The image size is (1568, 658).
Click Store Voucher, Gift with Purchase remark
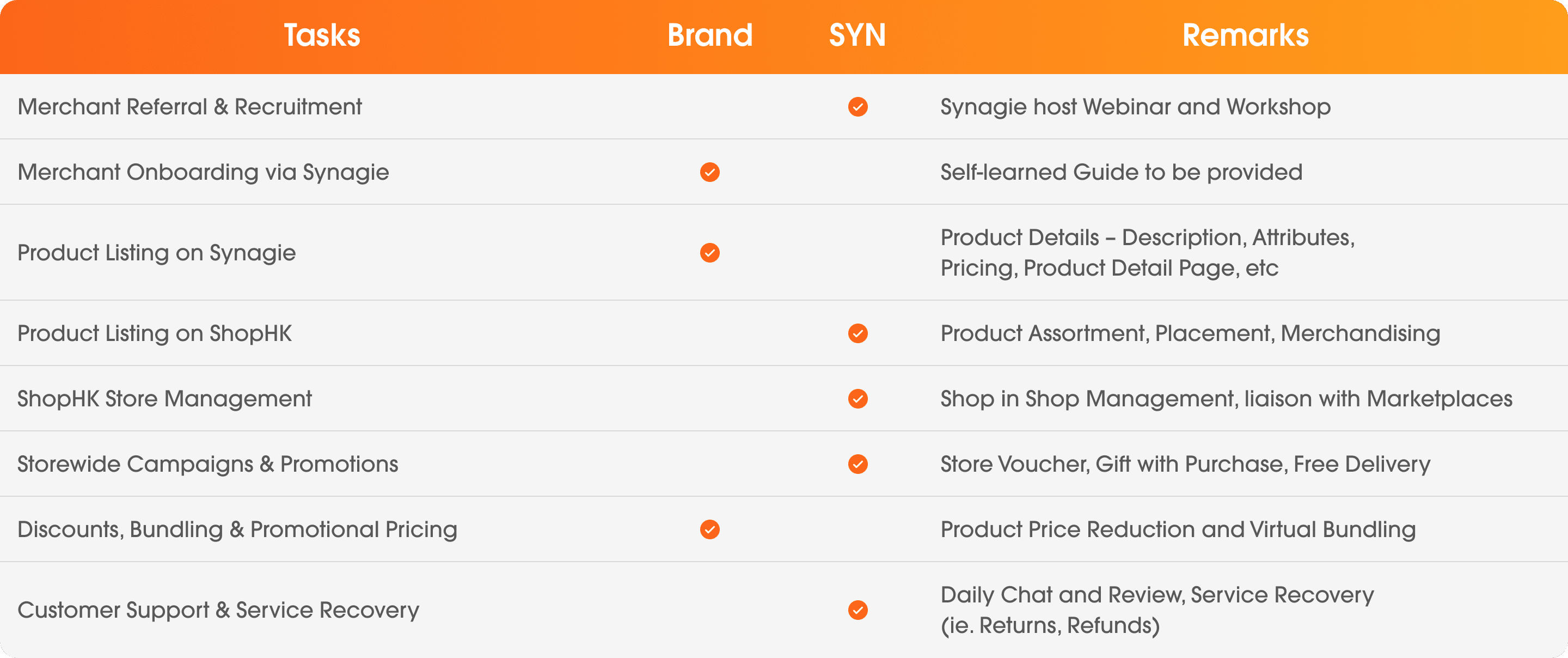(1185, 464)
